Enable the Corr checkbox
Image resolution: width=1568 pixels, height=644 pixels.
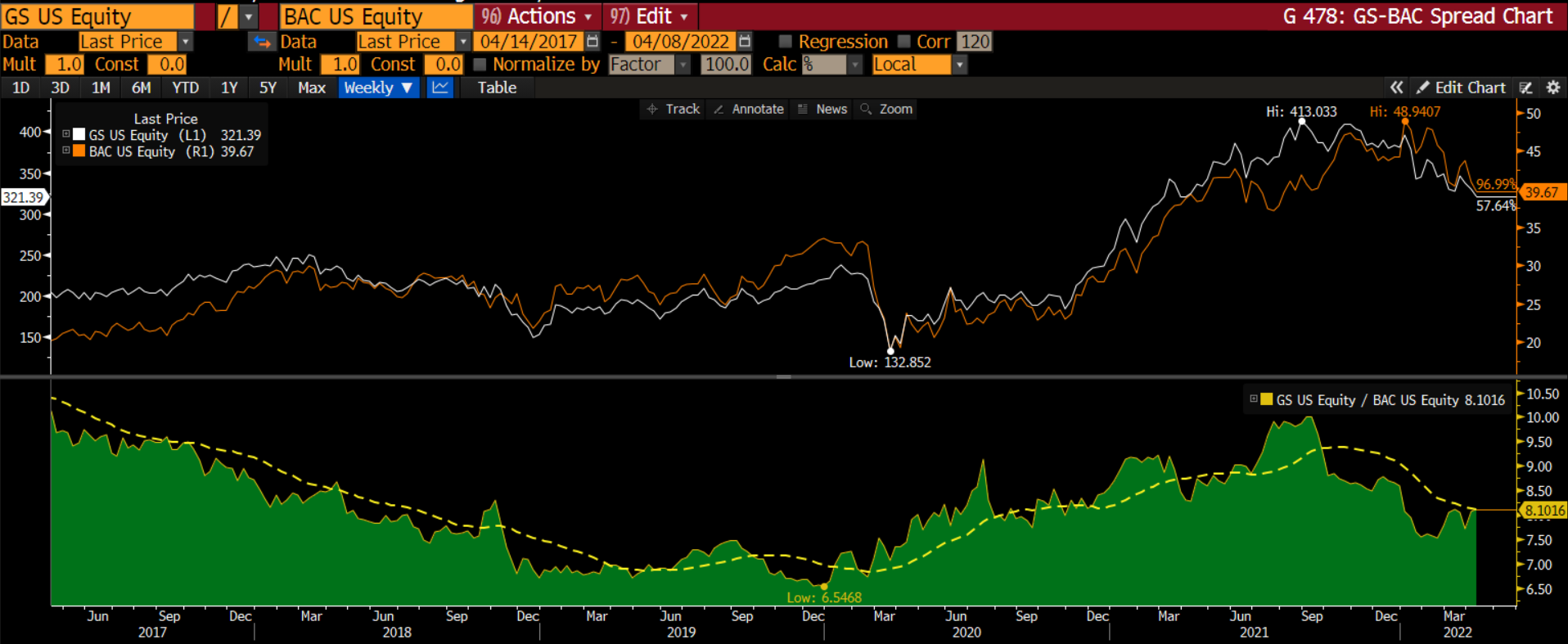point(903,42)
